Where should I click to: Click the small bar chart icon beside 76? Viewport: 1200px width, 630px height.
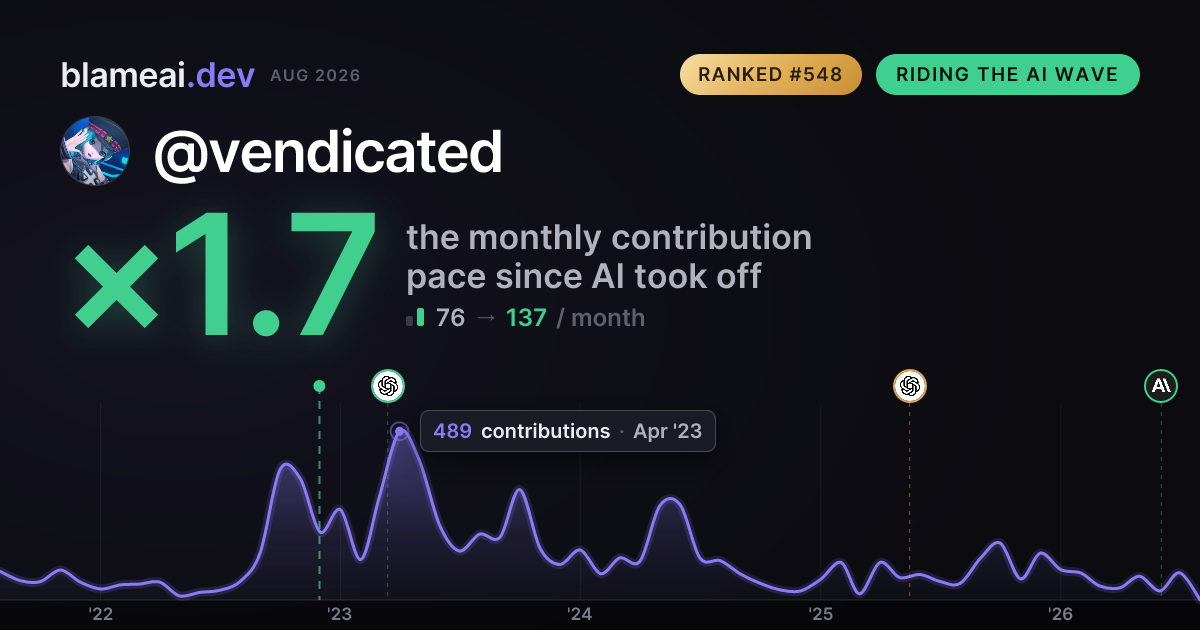(415, 318)
